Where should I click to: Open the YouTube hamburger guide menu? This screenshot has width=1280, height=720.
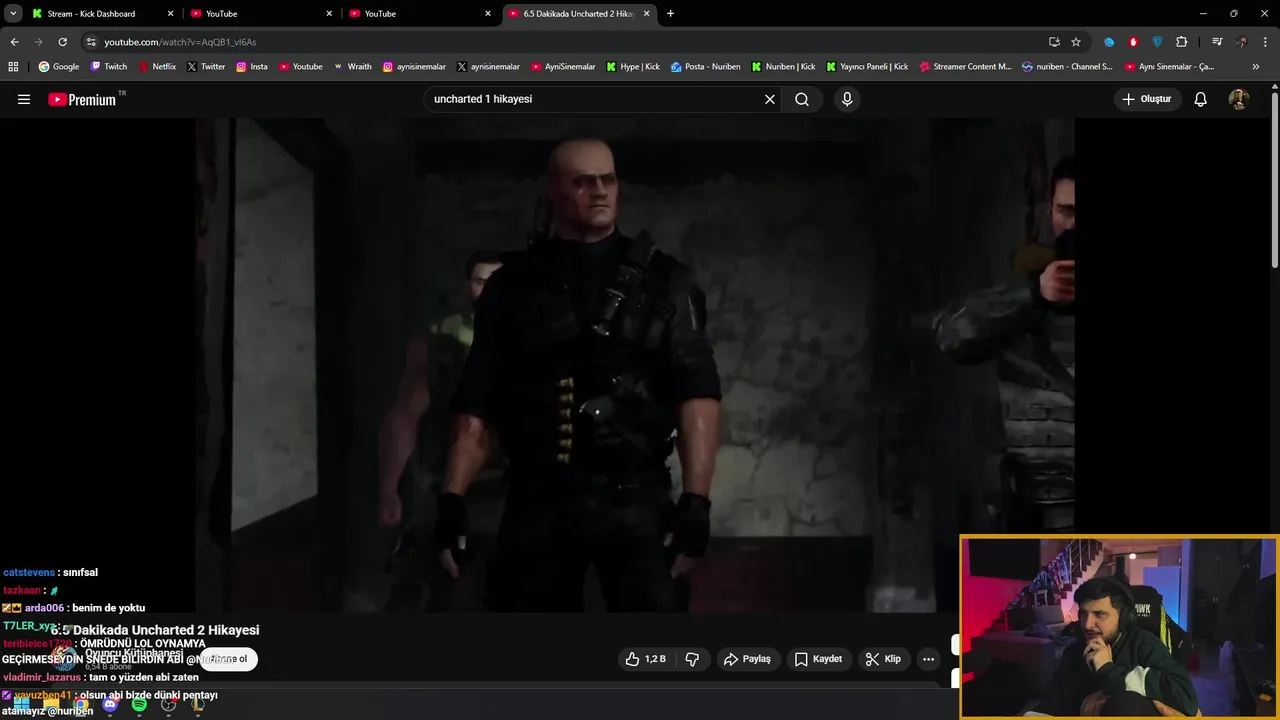(24, 99)
